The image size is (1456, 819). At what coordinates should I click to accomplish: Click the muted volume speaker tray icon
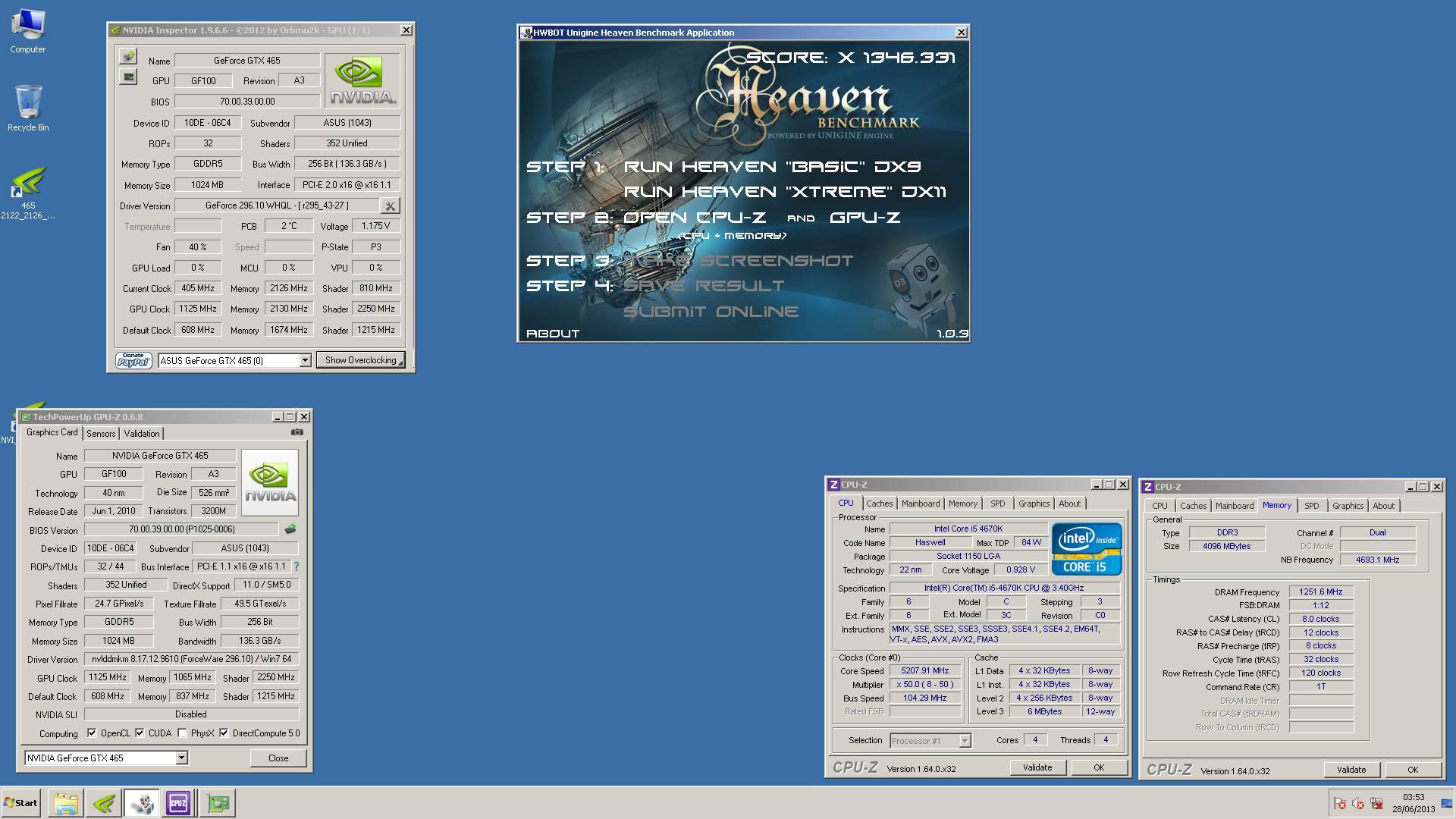click(x=1358, y=804)
